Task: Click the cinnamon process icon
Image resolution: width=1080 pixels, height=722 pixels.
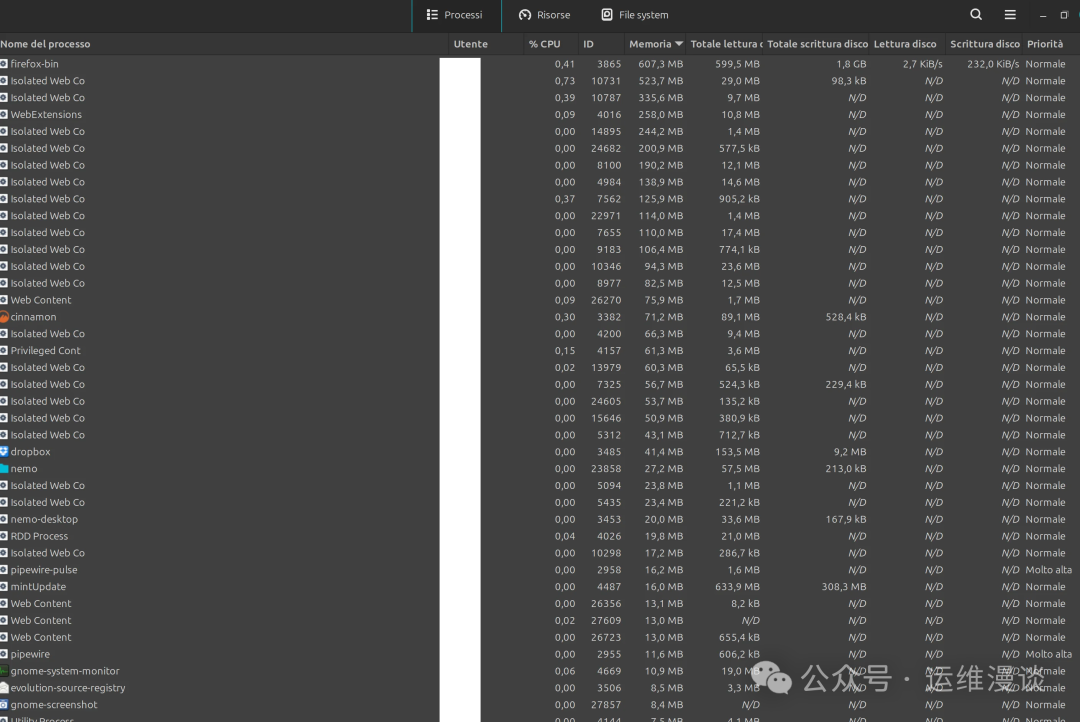Action: [4, 317]
